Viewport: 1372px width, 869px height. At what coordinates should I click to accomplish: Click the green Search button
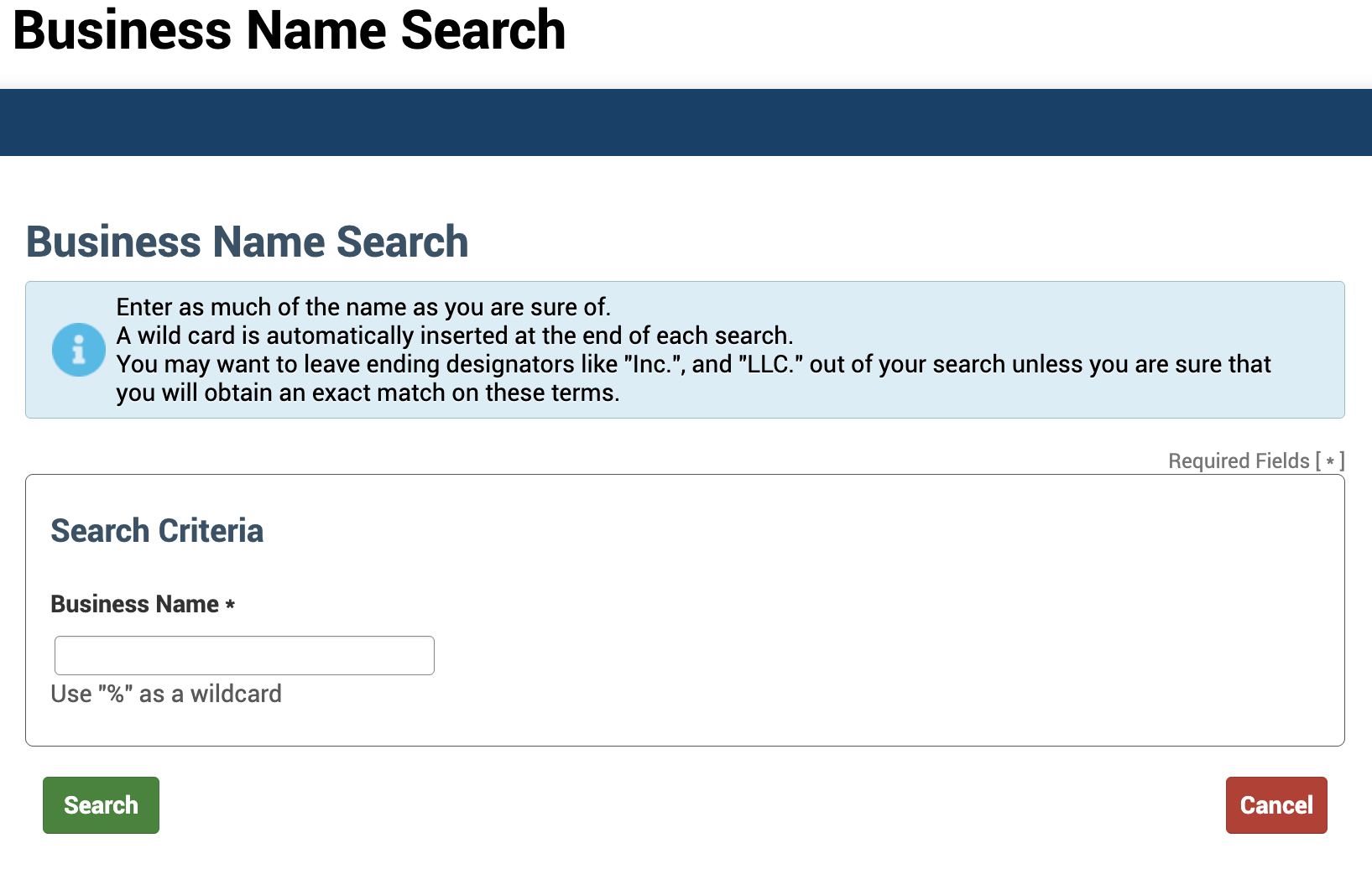point(101,805)
